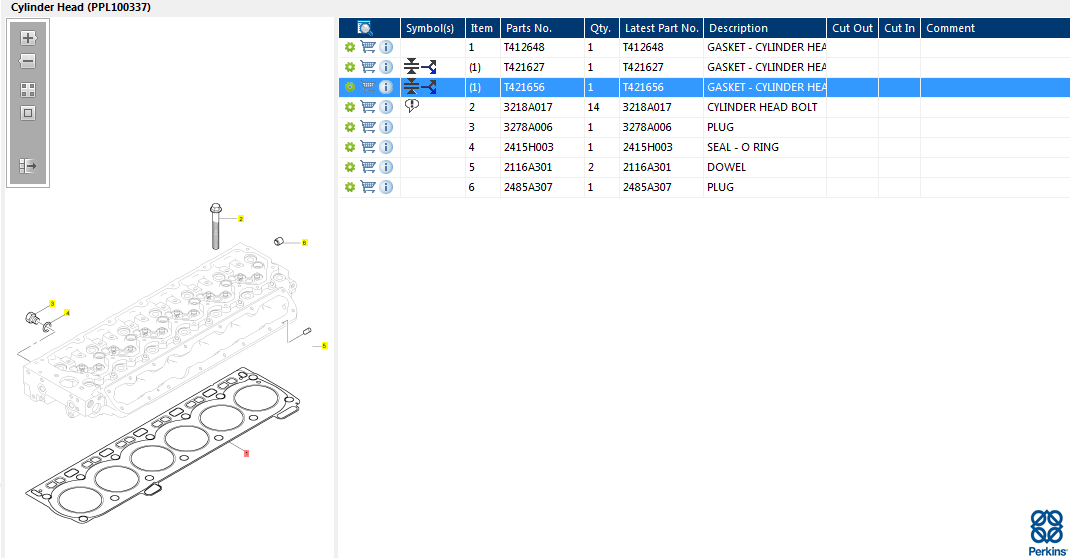Add O ring 2415H003 to cart
The height and width of the screenshot is (558, 1070).
(368, 147)
